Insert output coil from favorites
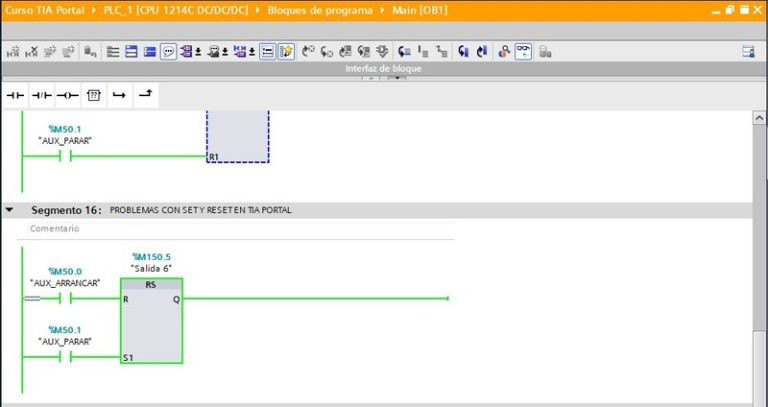The image size is (768, 407). tap(68, 96)
